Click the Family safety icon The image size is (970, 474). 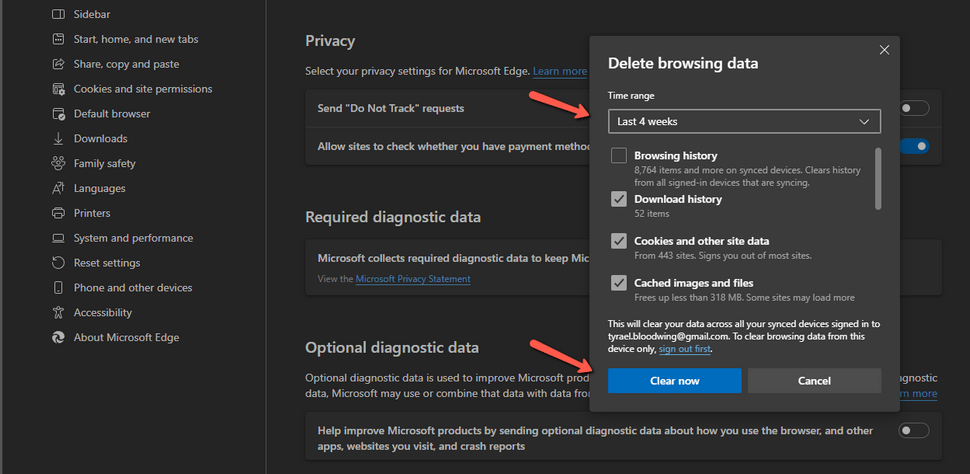tap(58, 163)
